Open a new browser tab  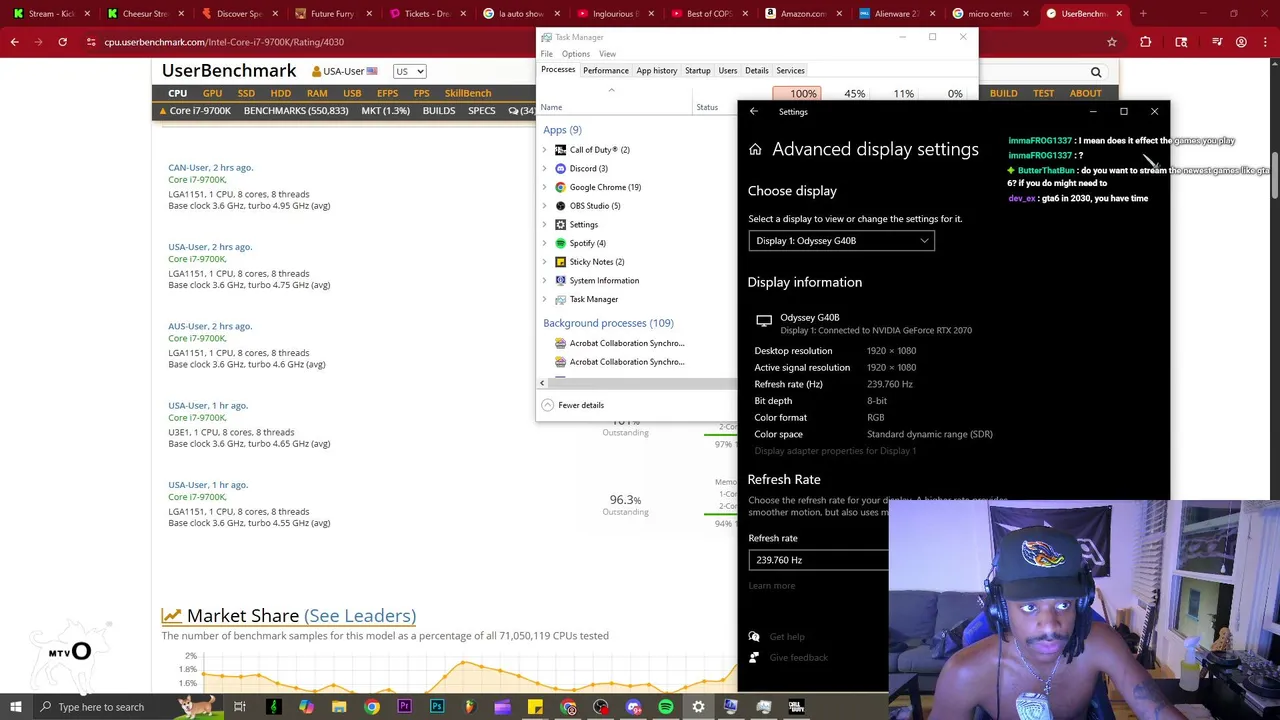pyautogui.click(x=1143, y=14)
